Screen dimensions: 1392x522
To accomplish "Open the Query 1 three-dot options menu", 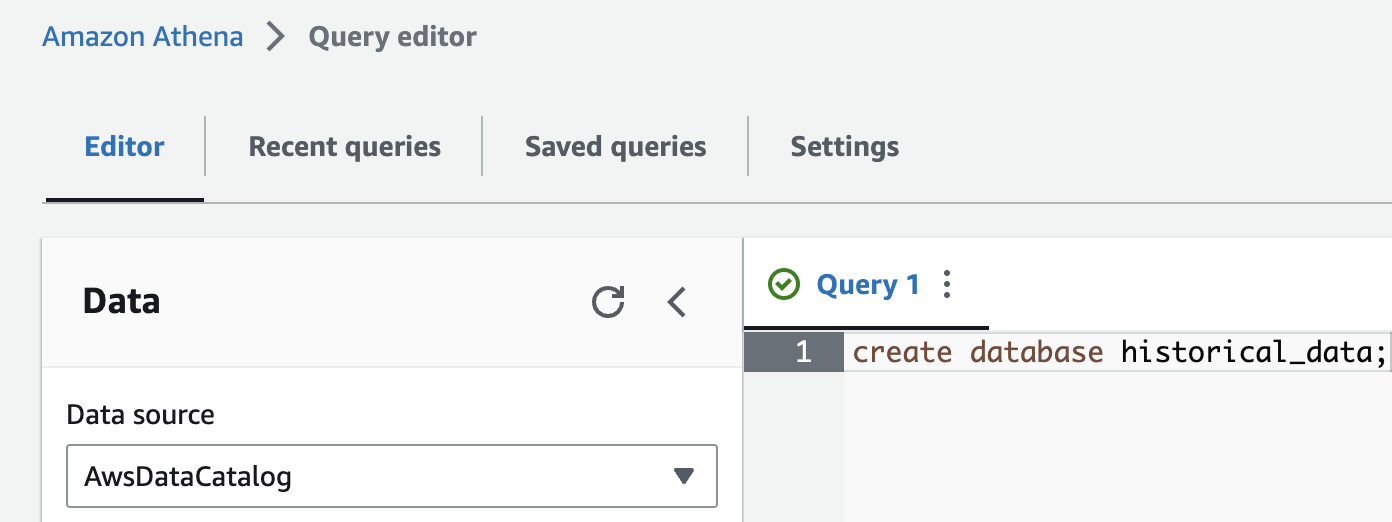I will point(947,285).
